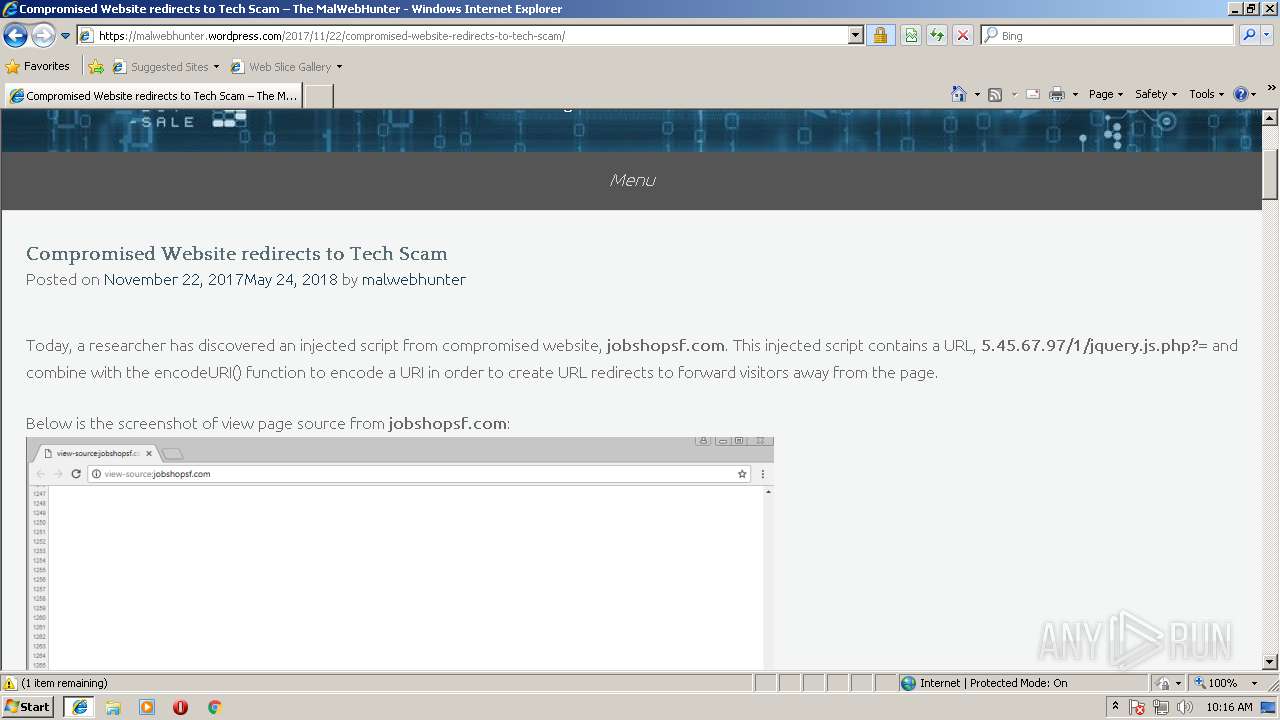Viewport: 1280px width, 720px height.
Task: Open the Tools menu
Action: click(1206, 94)
